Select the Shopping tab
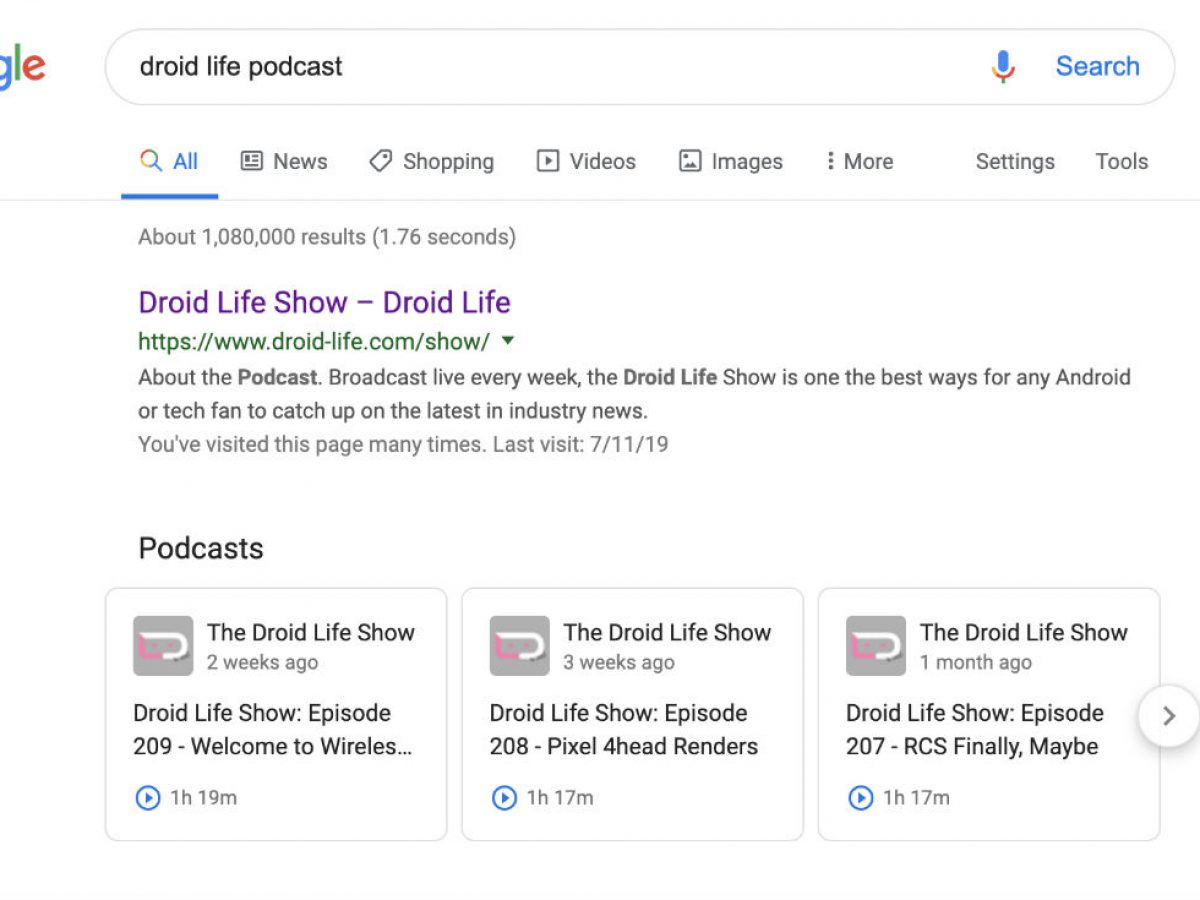Image resolution: width=1200 pixels, height=900 pixels. tap(431, 162)
